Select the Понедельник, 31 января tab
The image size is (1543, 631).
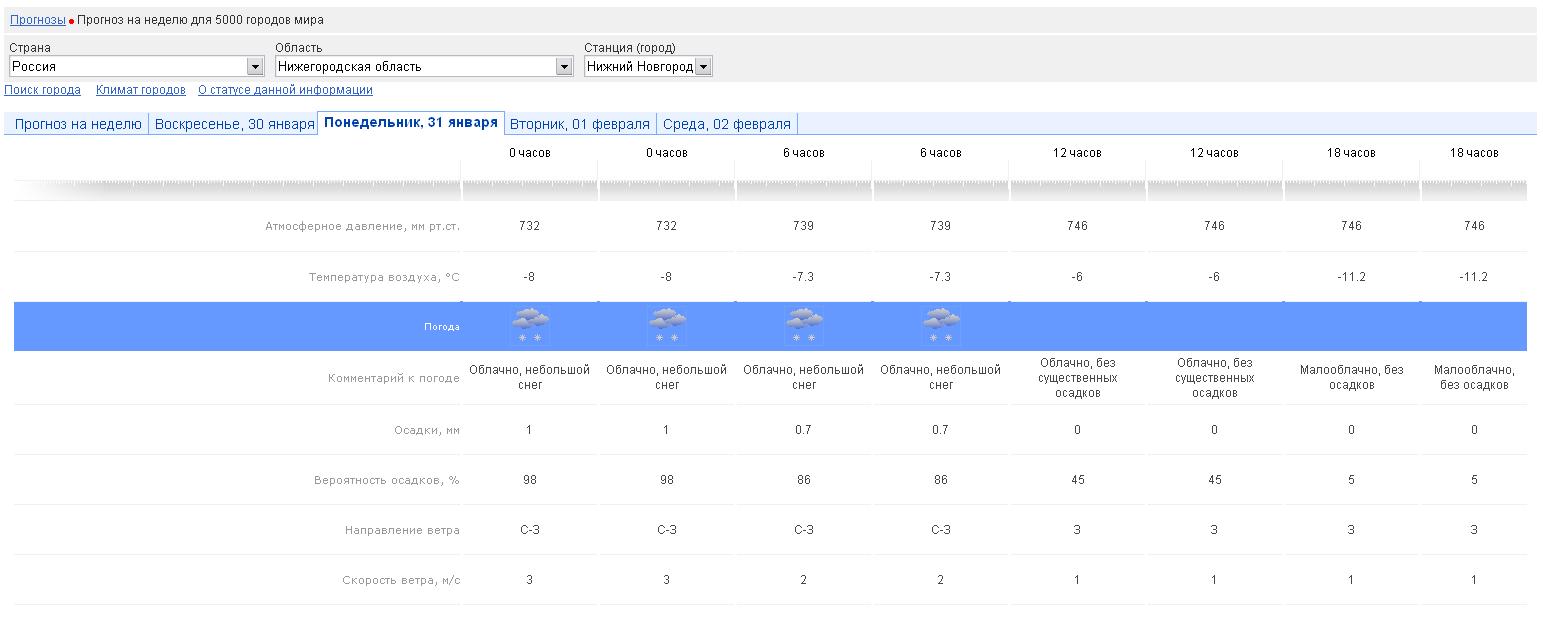[x=411, y=123]
